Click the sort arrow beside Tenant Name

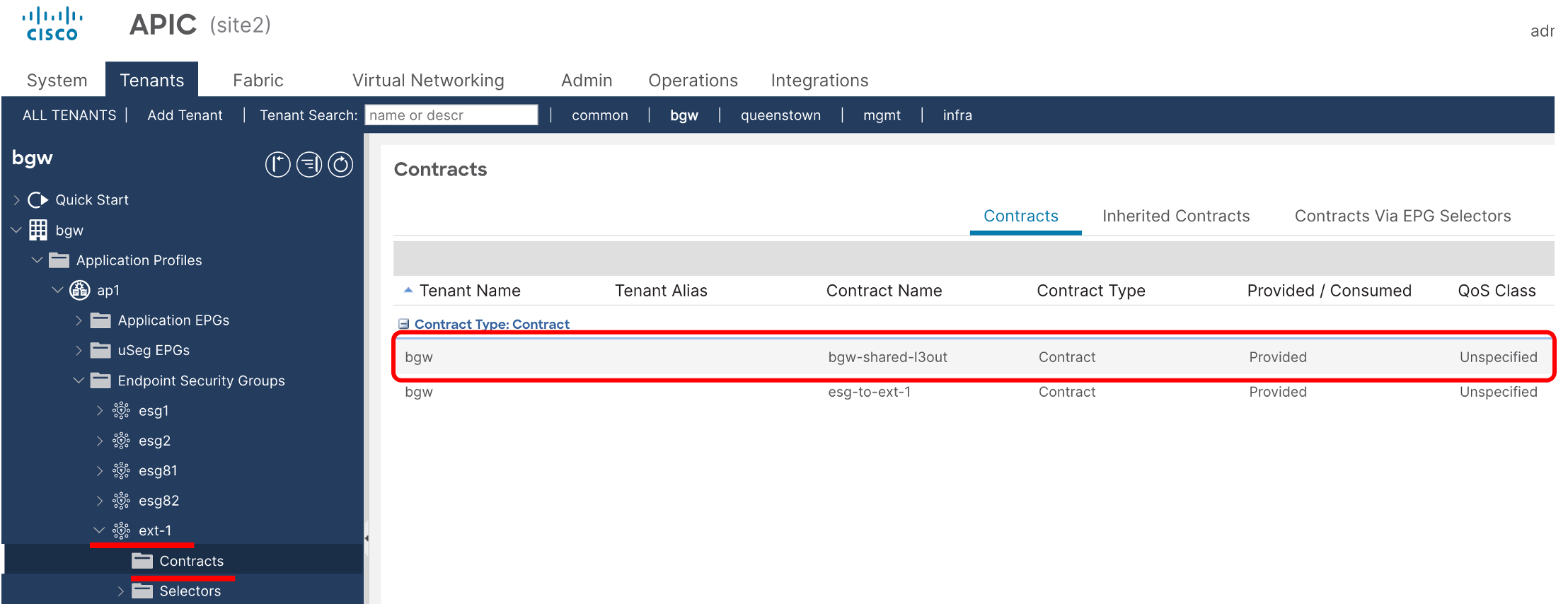click(x=408, y=290)
